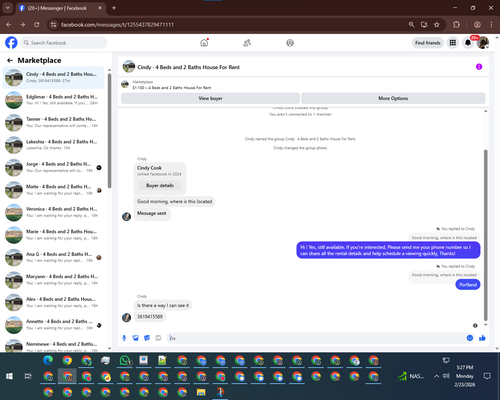The image size is (500, 400).
Task: Click the address bar URL
Action: coord(117,25)
